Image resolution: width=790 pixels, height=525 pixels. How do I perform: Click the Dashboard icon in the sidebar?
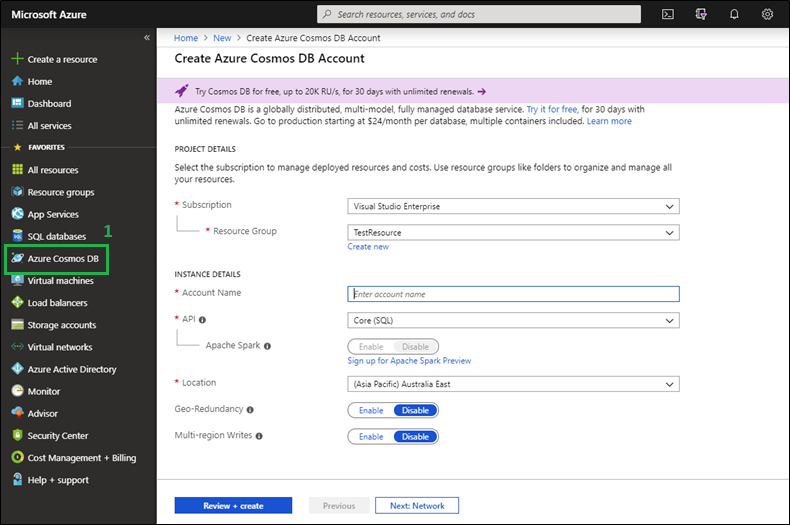[17, 103]
